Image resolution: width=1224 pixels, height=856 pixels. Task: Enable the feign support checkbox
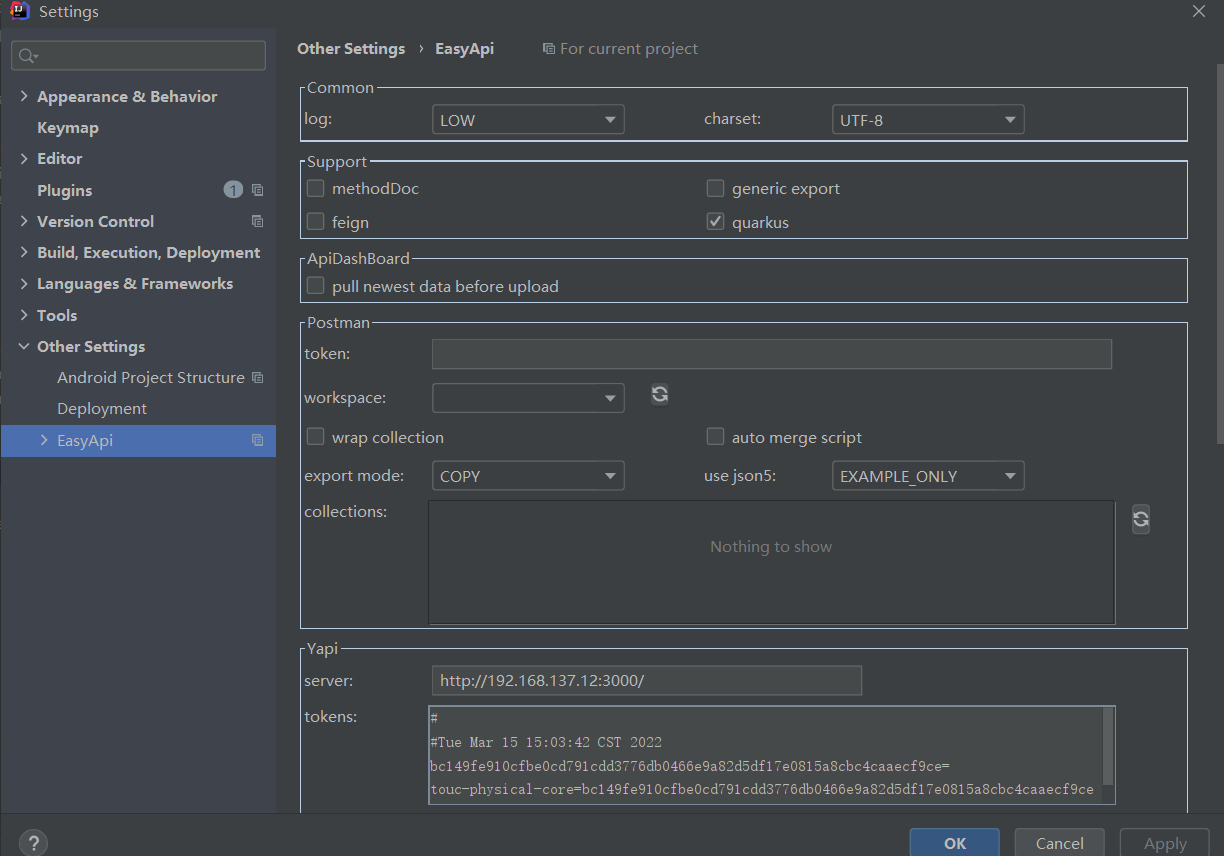tap(315, 222)
